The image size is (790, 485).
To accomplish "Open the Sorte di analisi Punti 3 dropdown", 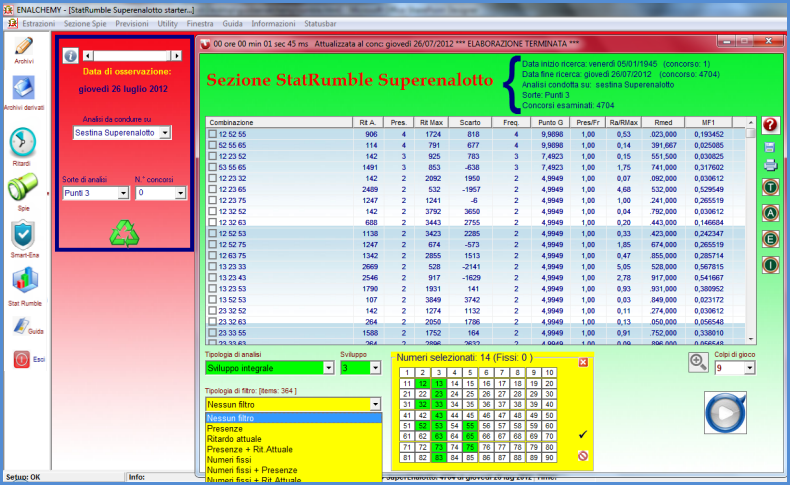I will (x=123, y=193).
